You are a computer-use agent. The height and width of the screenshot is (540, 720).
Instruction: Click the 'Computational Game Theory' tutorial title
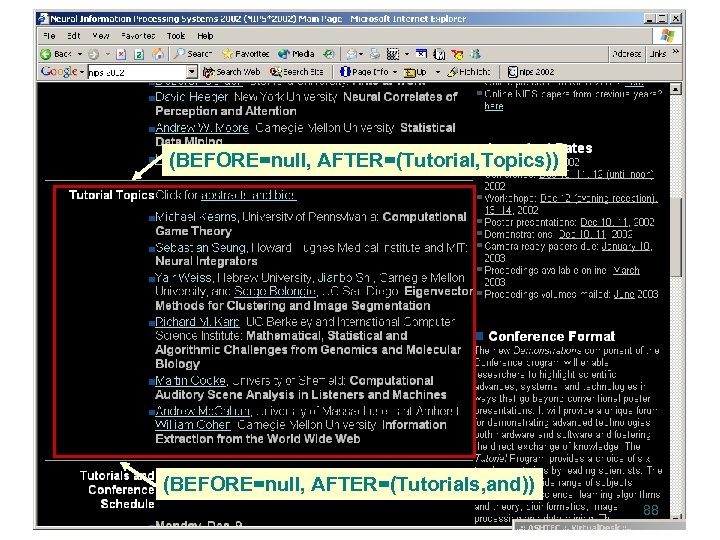[311, 224]
